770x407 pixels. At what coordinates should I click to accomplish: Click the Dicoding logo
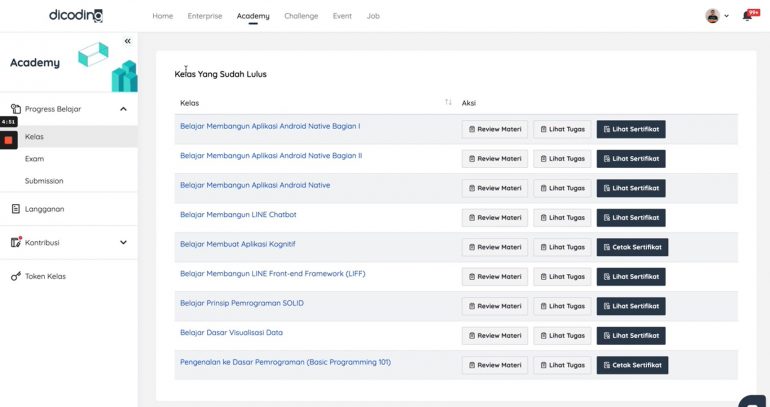(76, 16)
